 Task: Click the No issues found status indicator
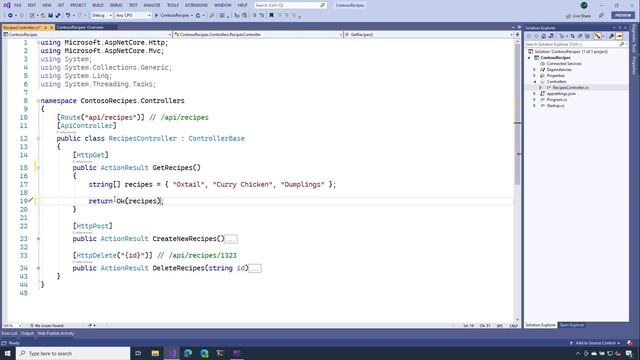click(47, 326)
